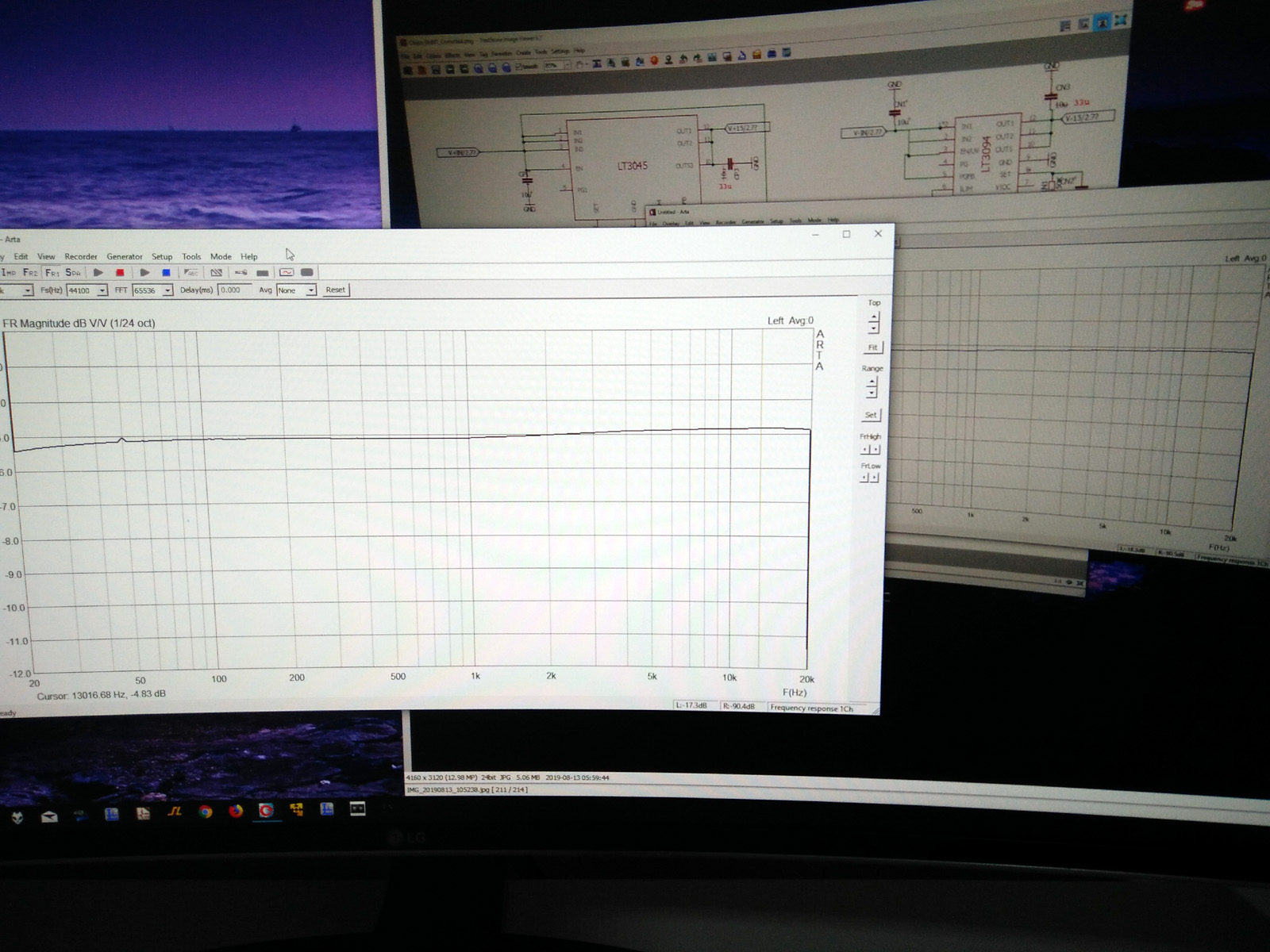Viewport: 1270px width, 952px height.
Task: Start recording with the first play arrow
Action: click(x=98, y=272)
